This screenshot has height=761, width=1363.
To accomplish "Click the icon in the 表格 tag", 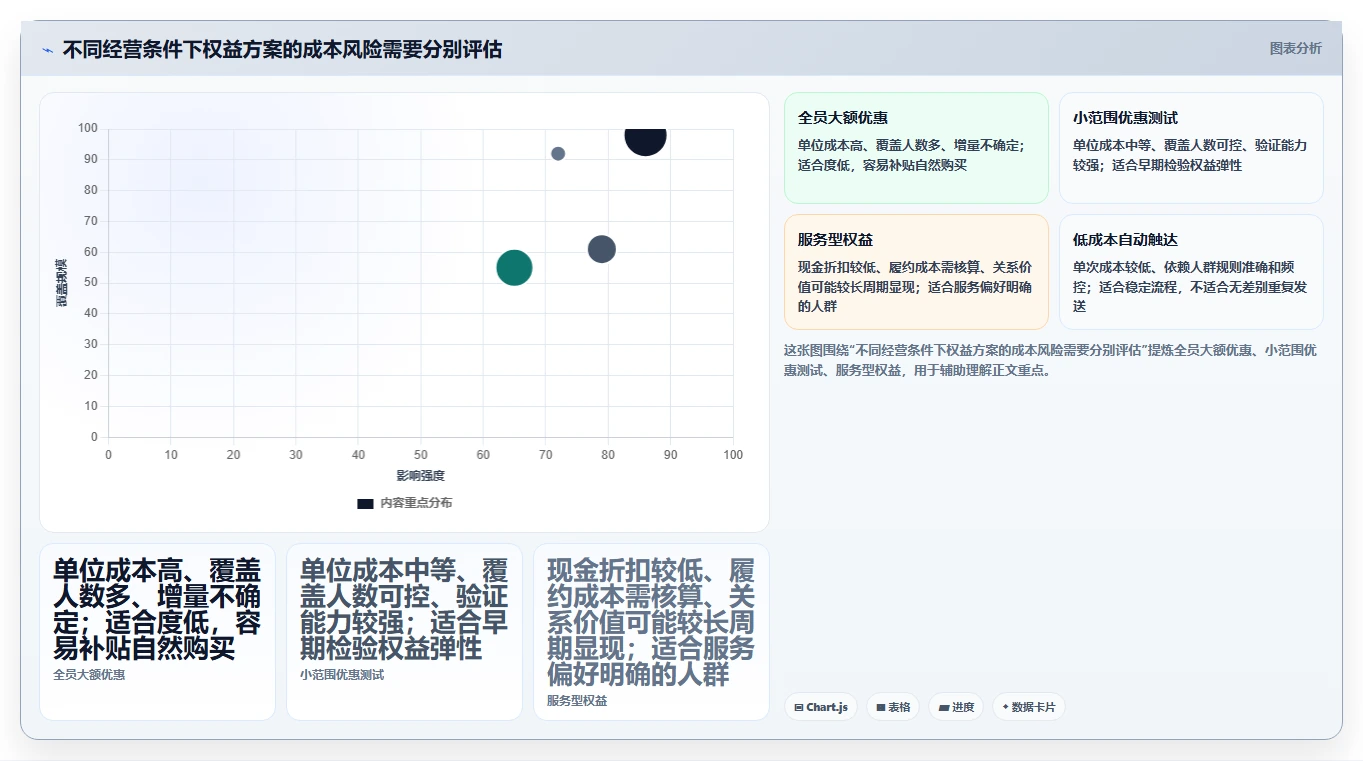I will tap(881, 707).
